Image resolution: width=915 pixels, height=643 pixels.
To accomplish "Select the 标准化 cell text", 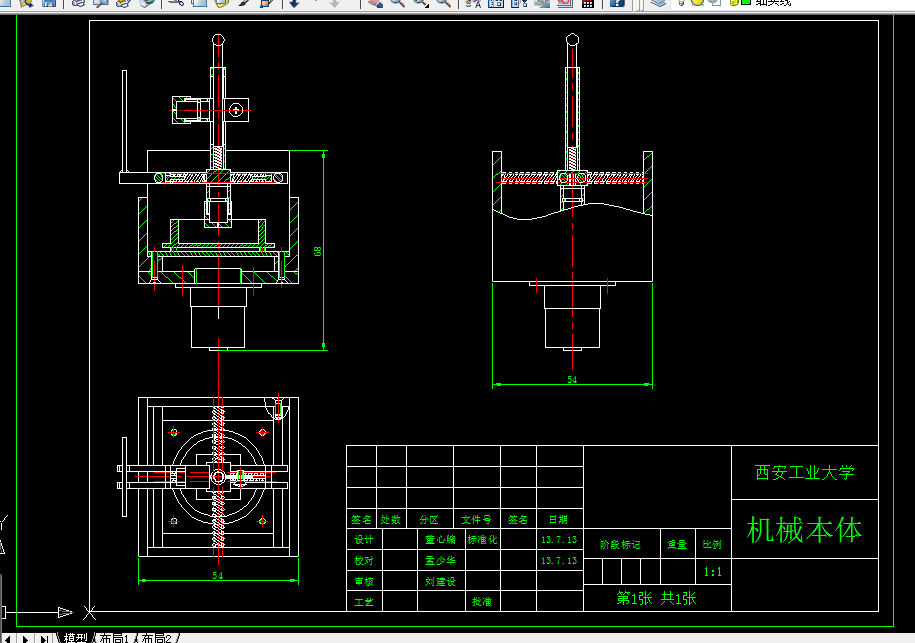I will pos(482,540).
